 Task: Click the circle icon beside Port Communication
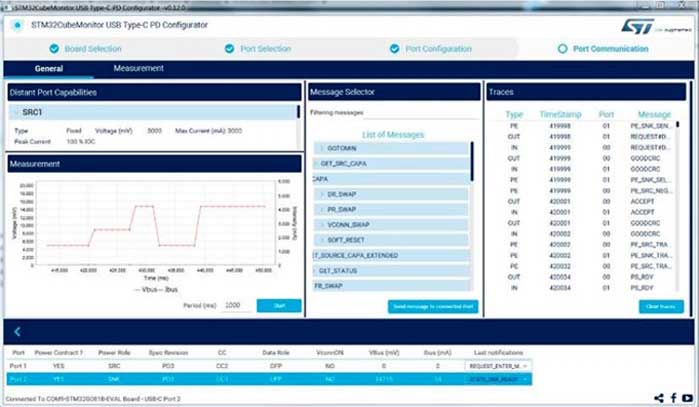pyautogui.click(x=562, y=48)
